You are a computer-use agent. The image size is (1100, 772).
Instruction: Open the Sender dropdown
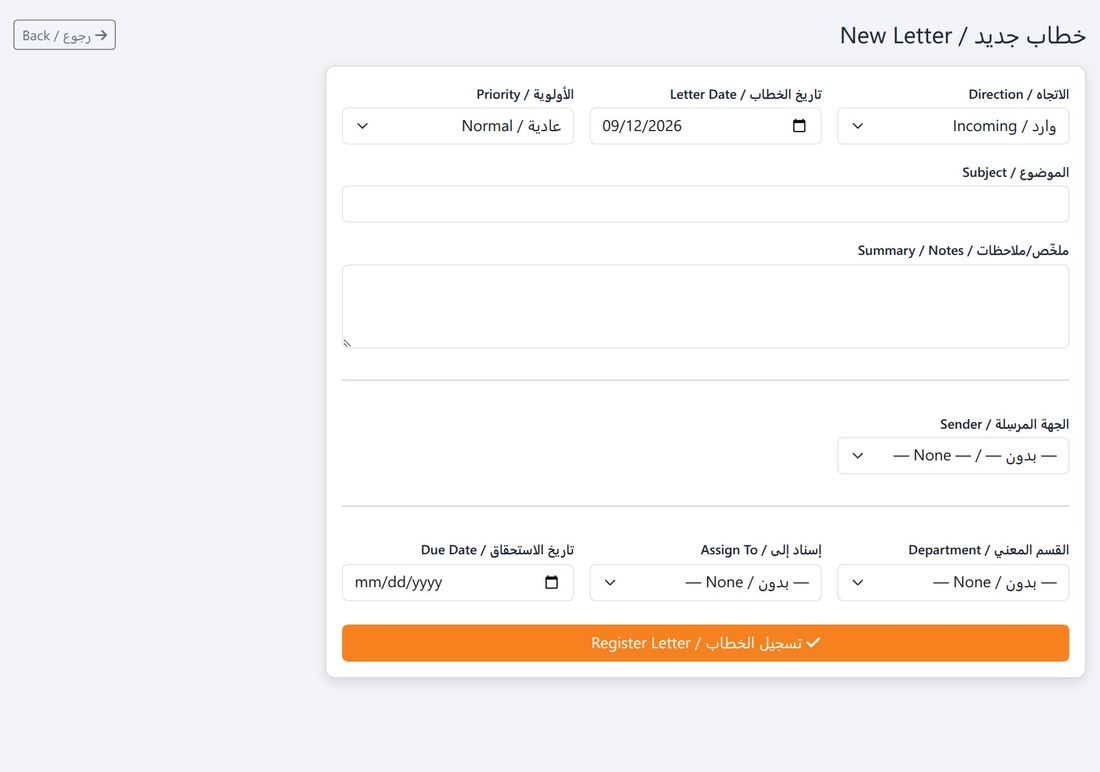(953, 455)
